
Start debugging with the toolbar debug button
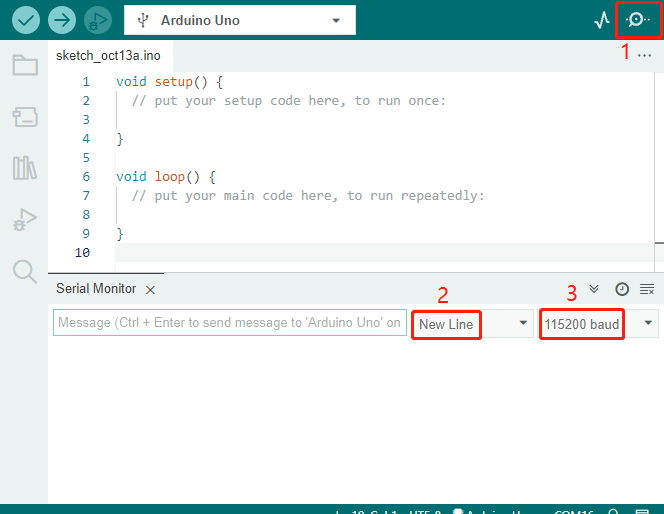[x=98, y=20]
